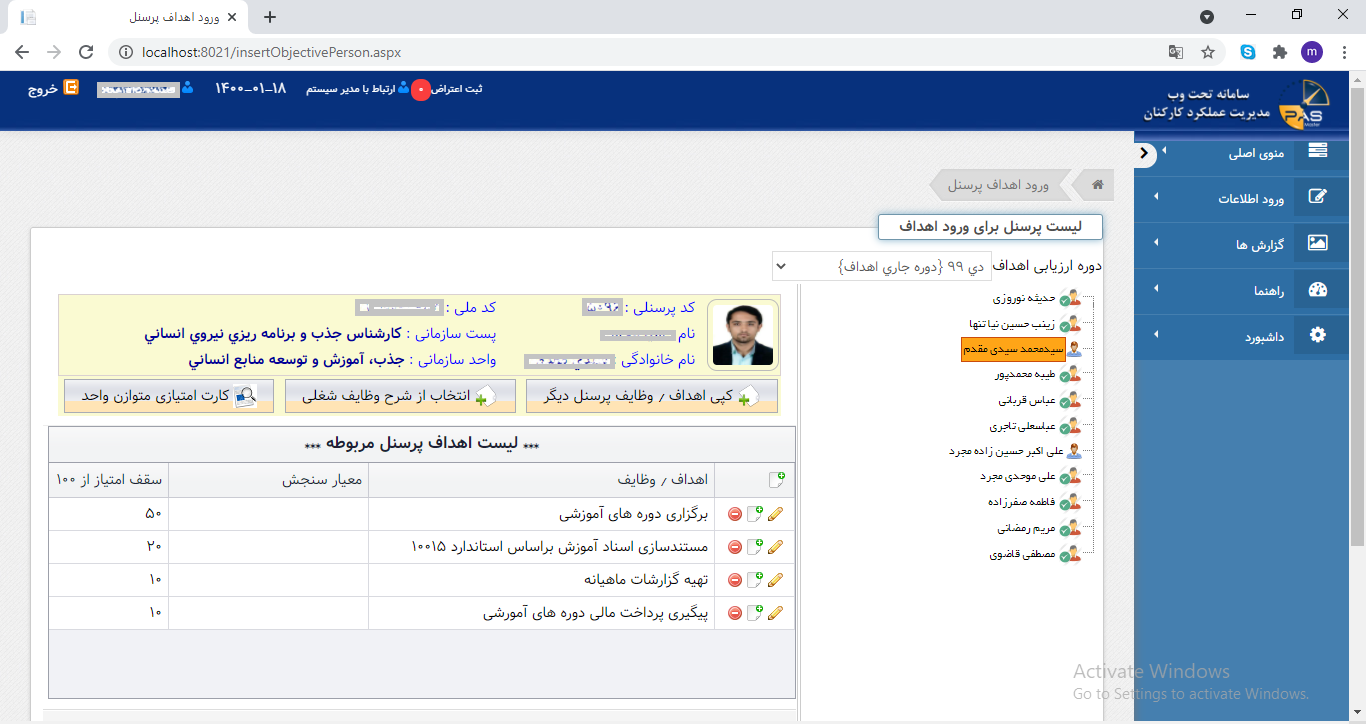Select علی اکبر حسین زاده مجرد
1366x724 pixels.
pos(1004,451)
